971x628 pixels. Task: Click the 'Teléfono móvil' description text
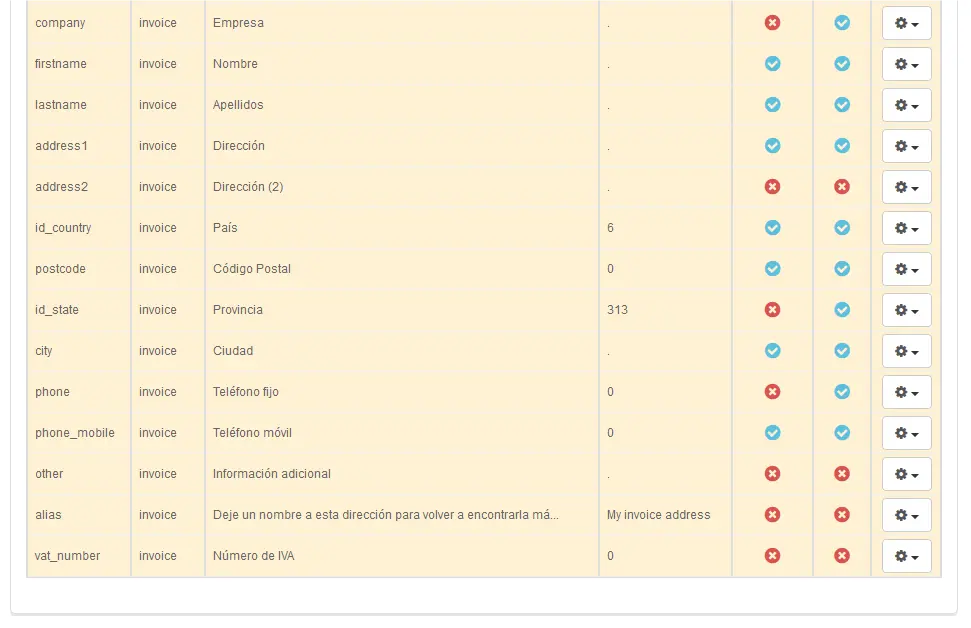252,433
